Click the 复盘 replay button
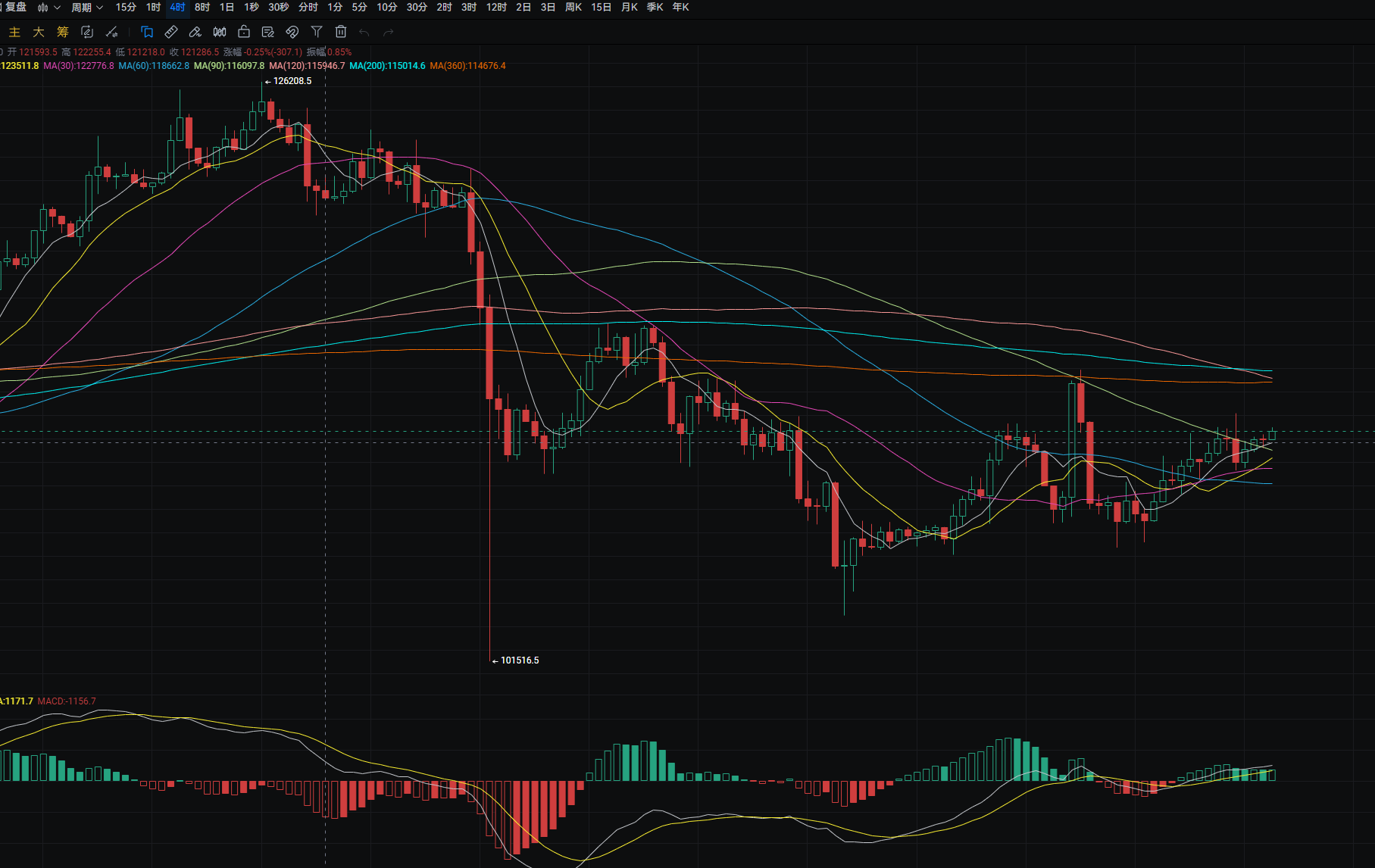 pos(15,8)
